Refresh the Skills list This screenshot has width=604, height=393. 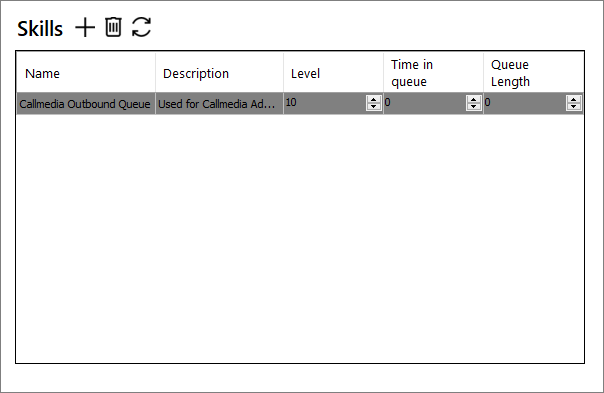[x=141, y=27]
